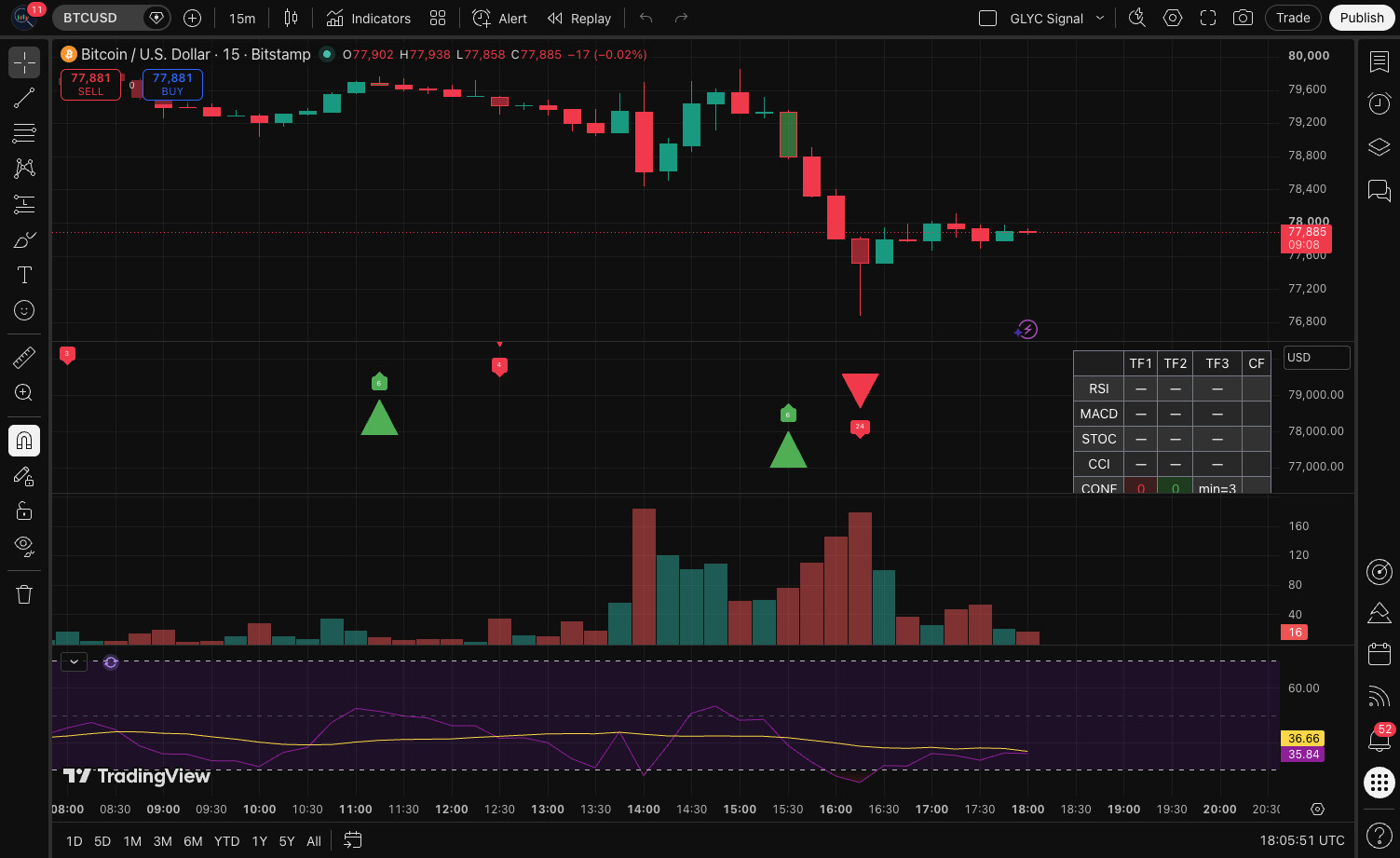
Task: Click the 77,885 current price label
Action: click(x=1307, y=238)
